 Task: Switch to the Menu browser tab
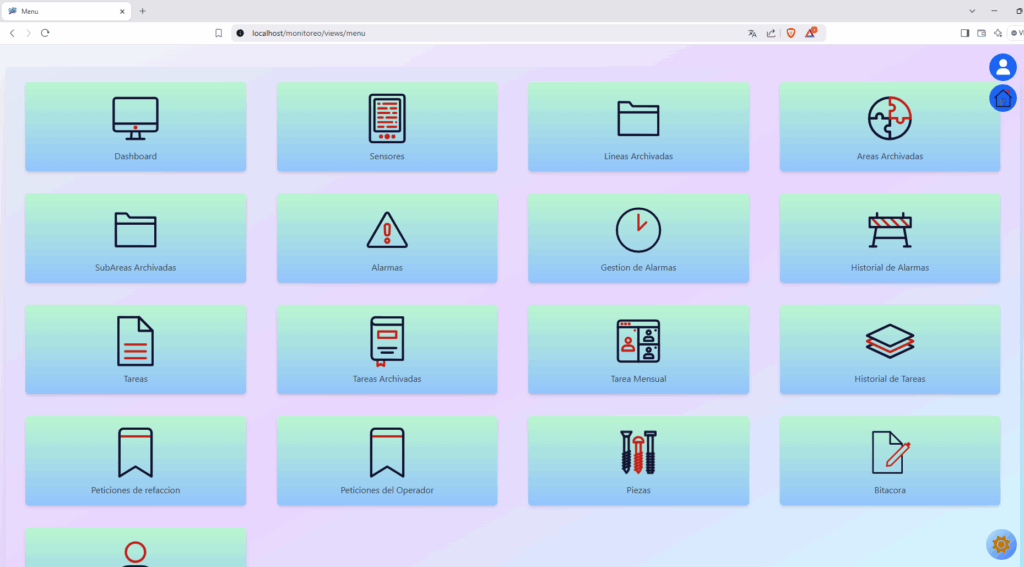pos(65,11)
